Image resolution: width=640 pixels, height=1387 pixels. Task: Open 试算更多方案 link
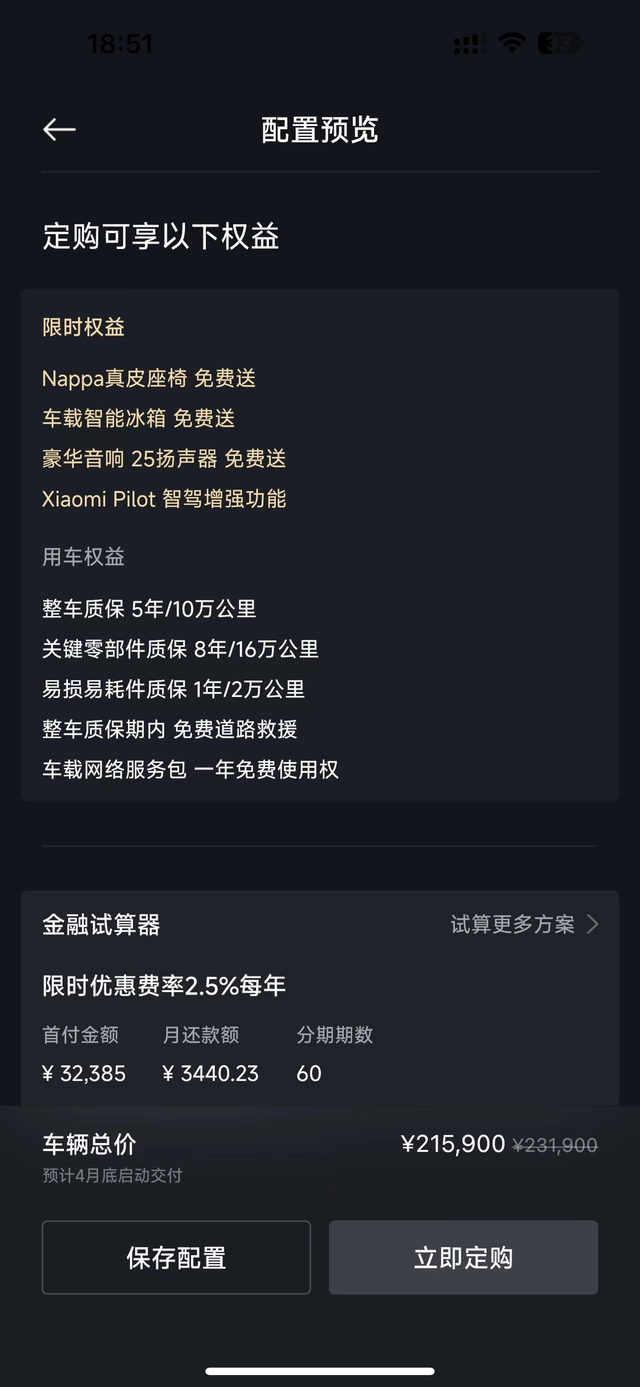[513, 924]
